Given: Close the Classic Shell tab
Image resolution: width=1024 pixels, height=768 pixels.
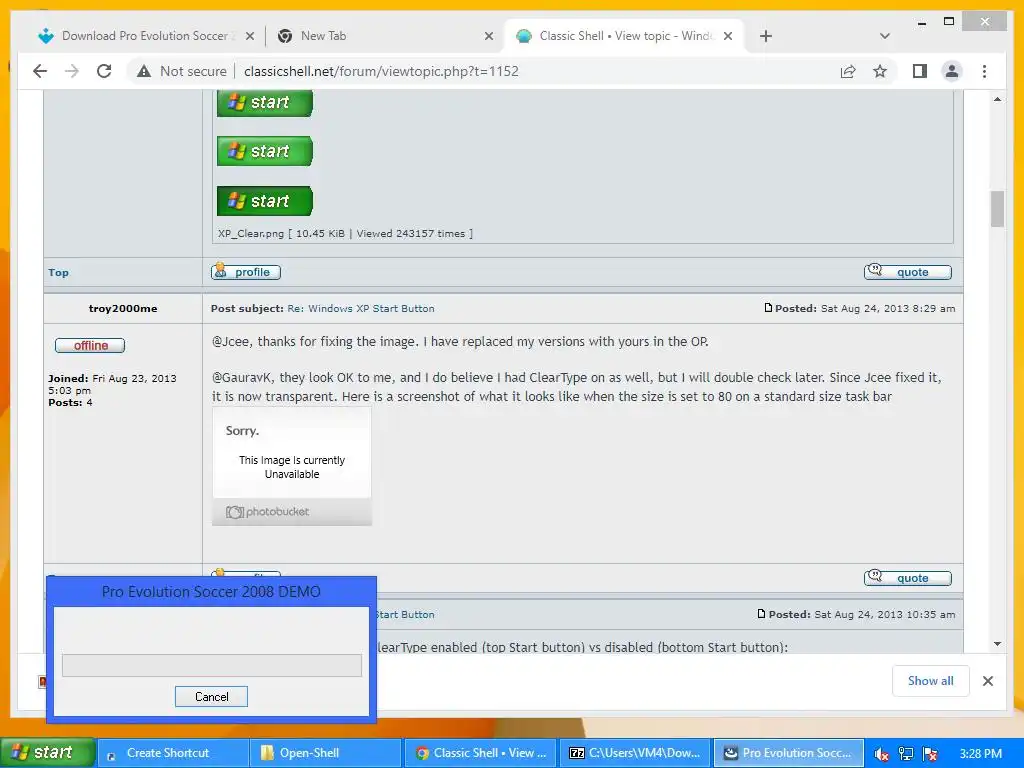Looking at the screenshot, I should click(728, 36).
